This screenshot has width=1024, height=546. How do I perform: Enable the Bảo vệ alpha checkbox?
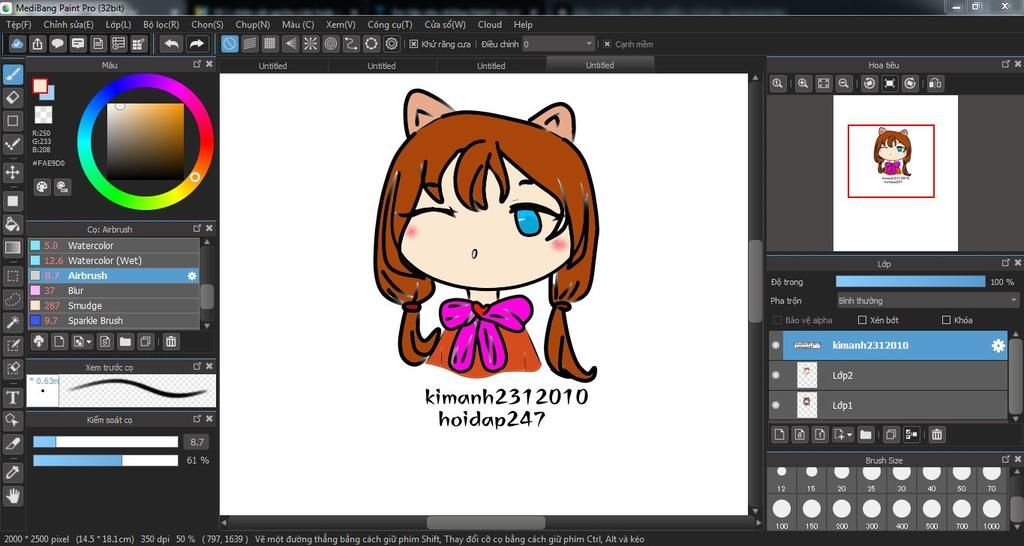pos(777,320)
